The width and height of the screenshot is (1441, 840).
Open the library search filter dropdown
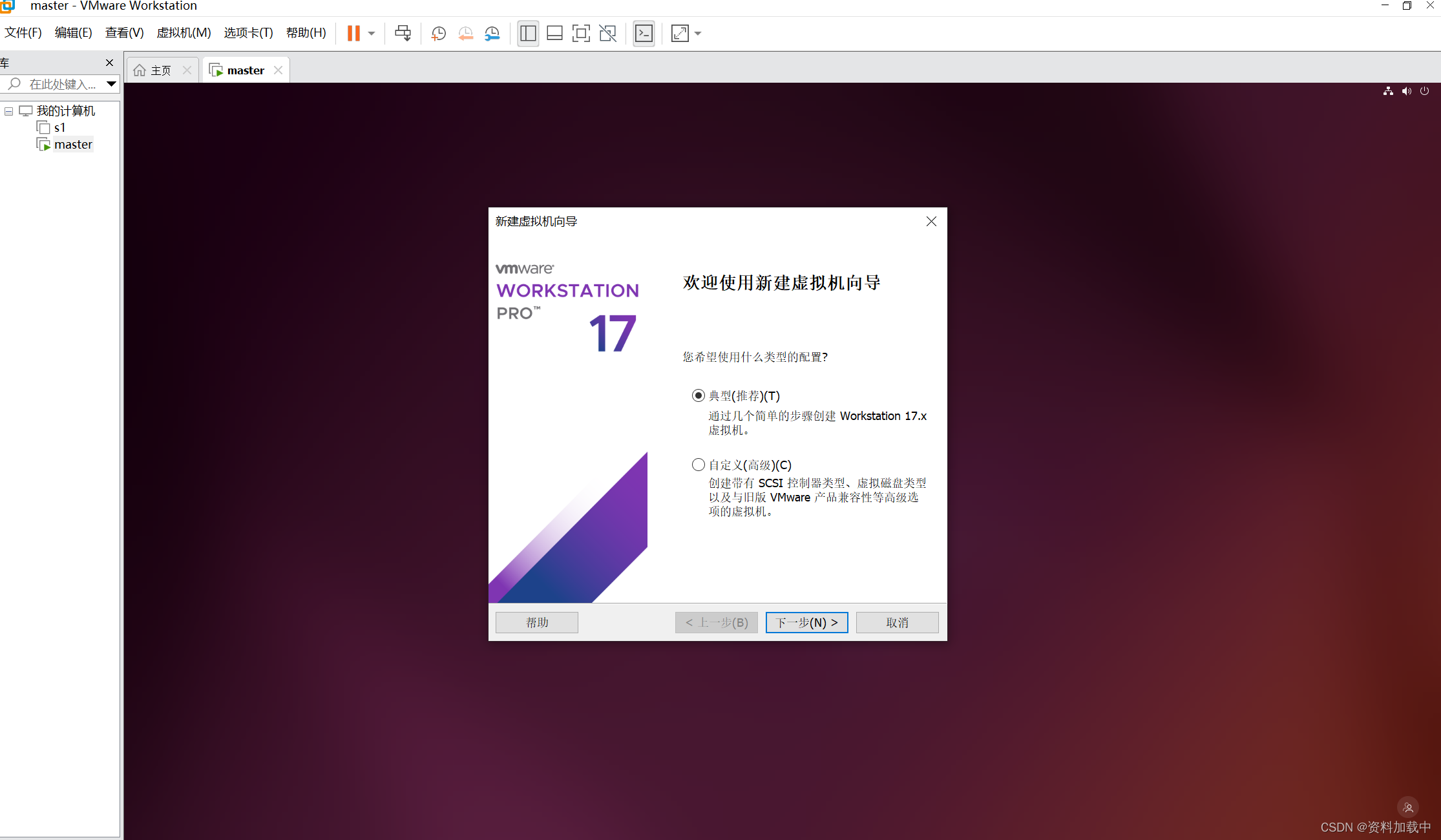pyautogui.click(x=111, y=84)
